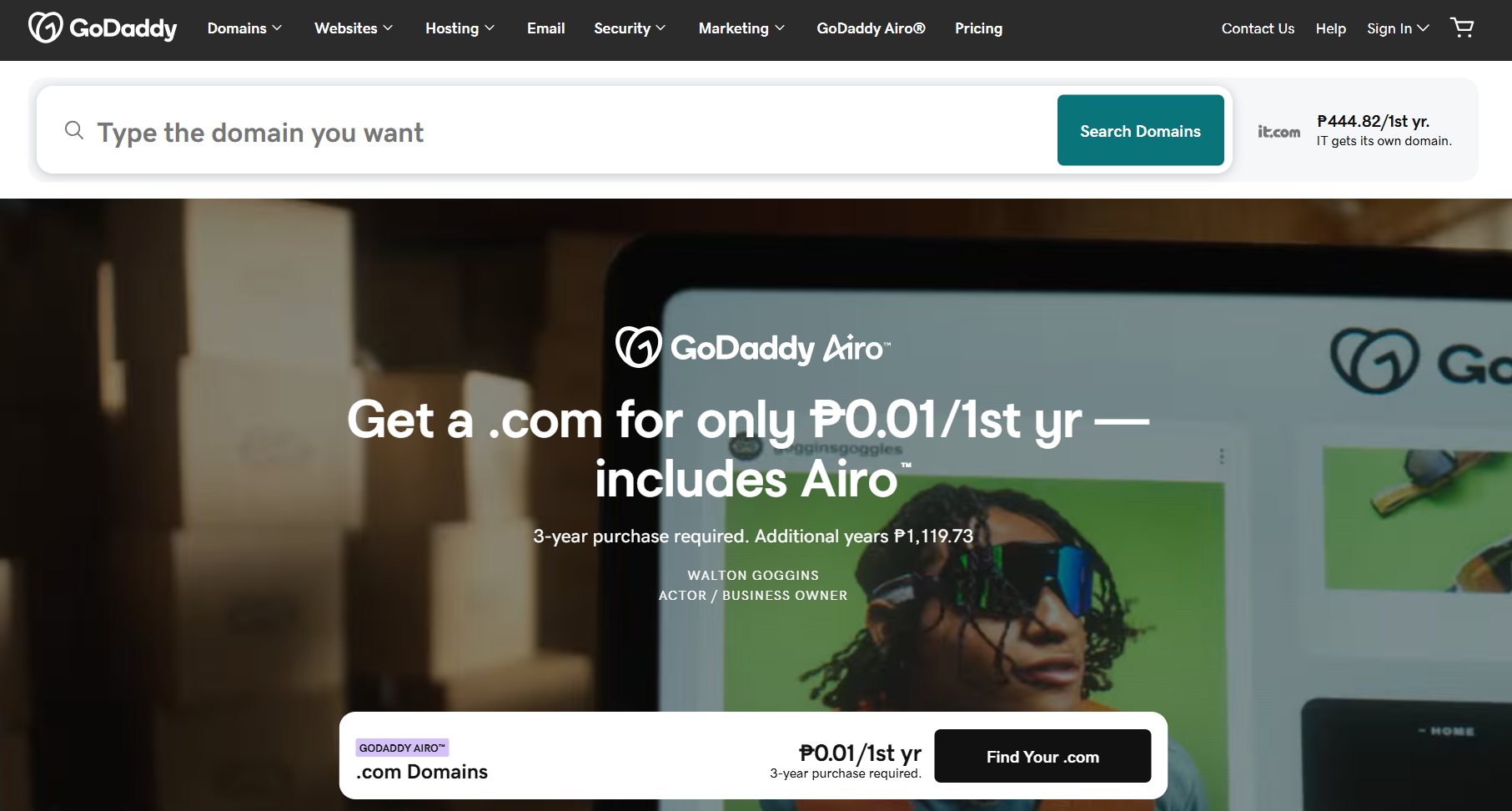This screenshot has height=811, width=1512.
Task: Go to the Email menu item
Action: (x=545, y=28)
